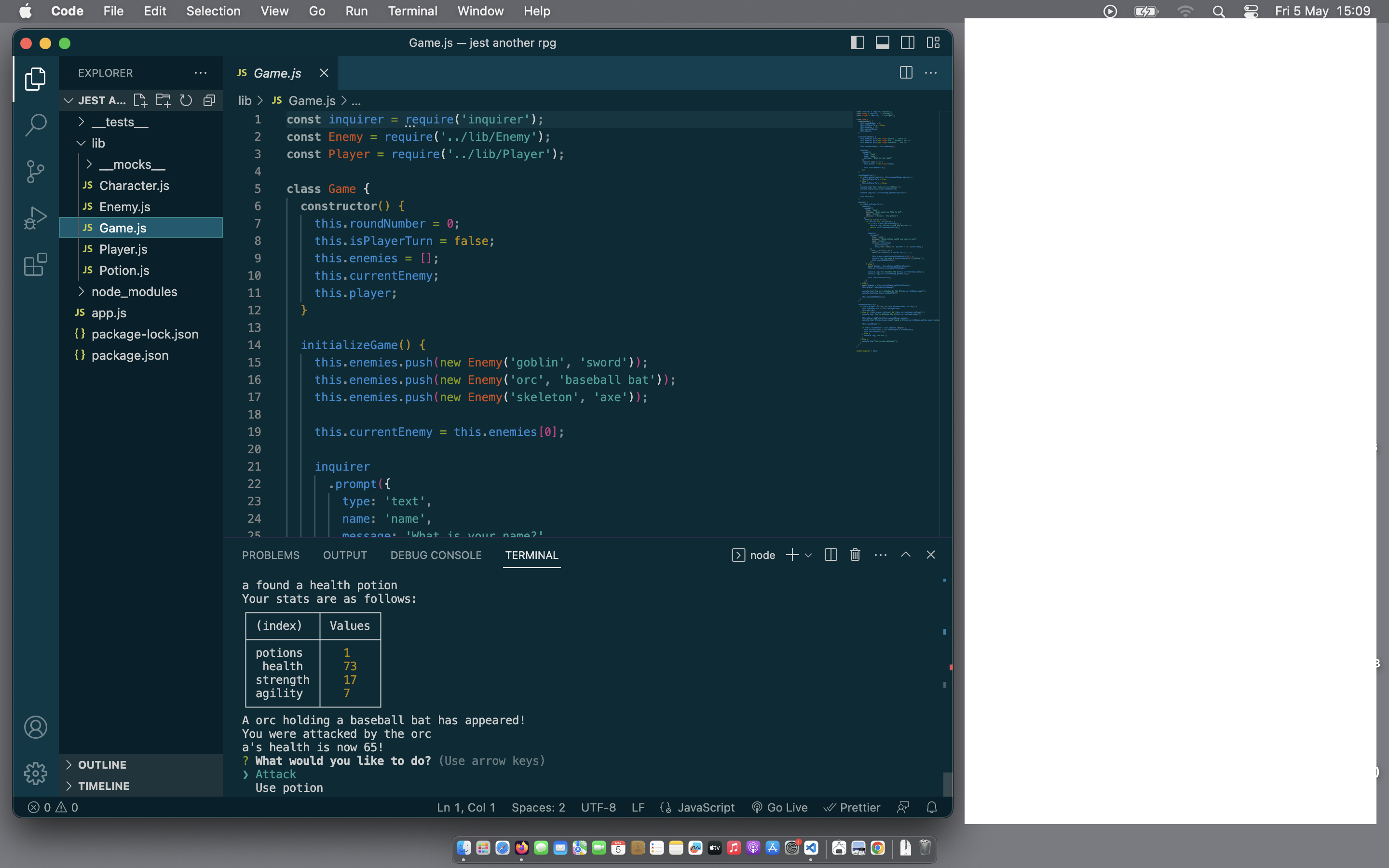The image size is (1389, 868).
Task: Open the Terminal menu in menu bar
Action: point(412,11)
